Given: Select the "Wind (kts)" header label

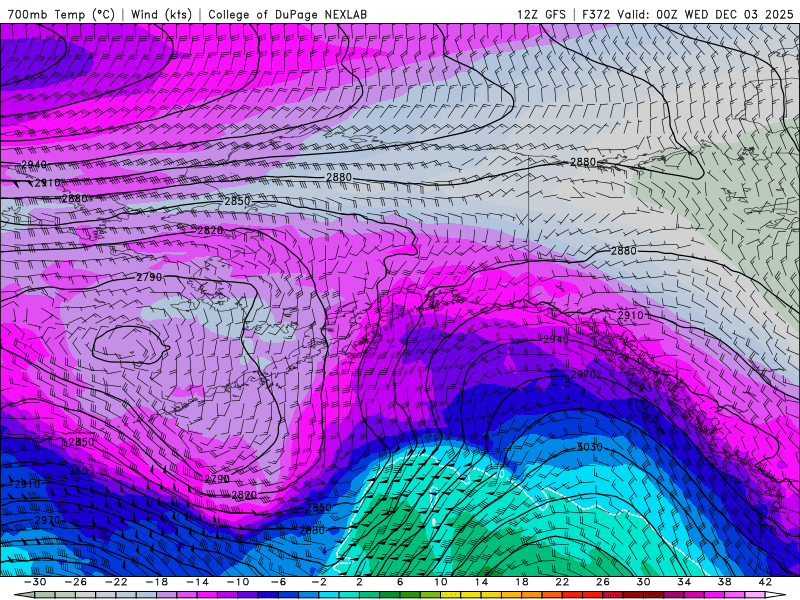Looking at the screenshot, I should tap(161, 14).
